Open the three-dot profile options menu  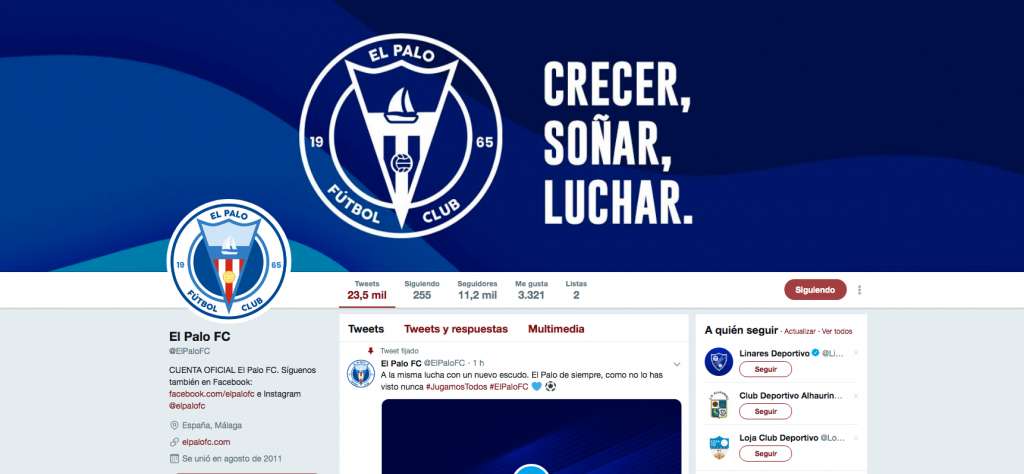[859, 290]
